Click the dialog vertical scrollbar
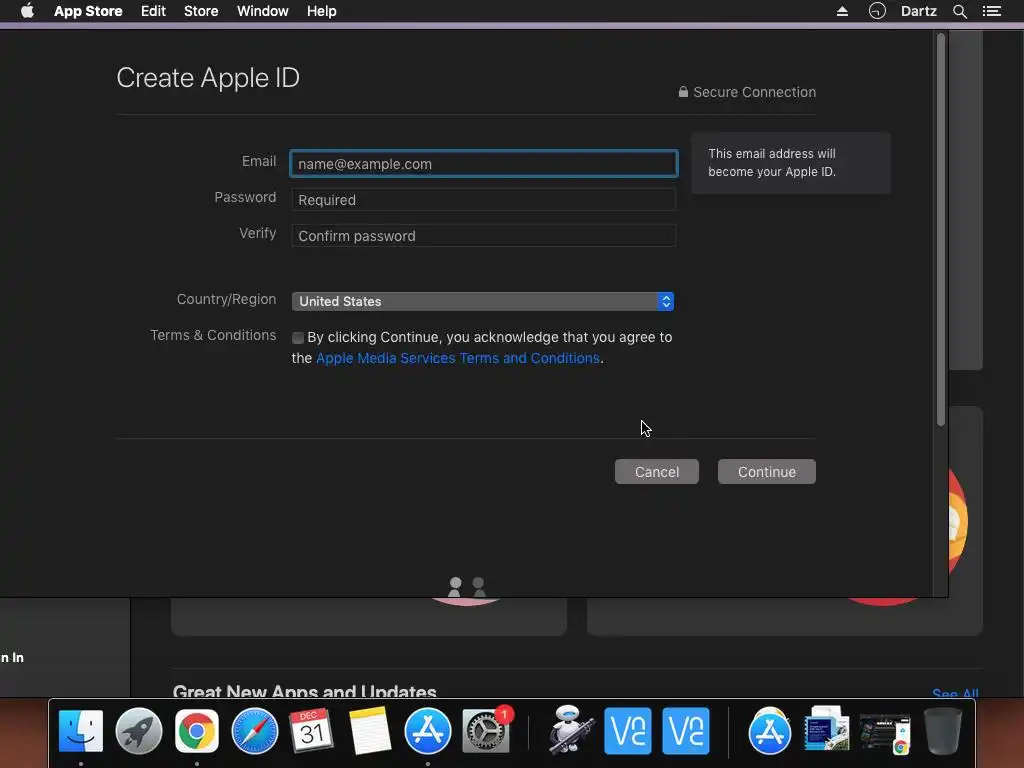 (941, 229)
